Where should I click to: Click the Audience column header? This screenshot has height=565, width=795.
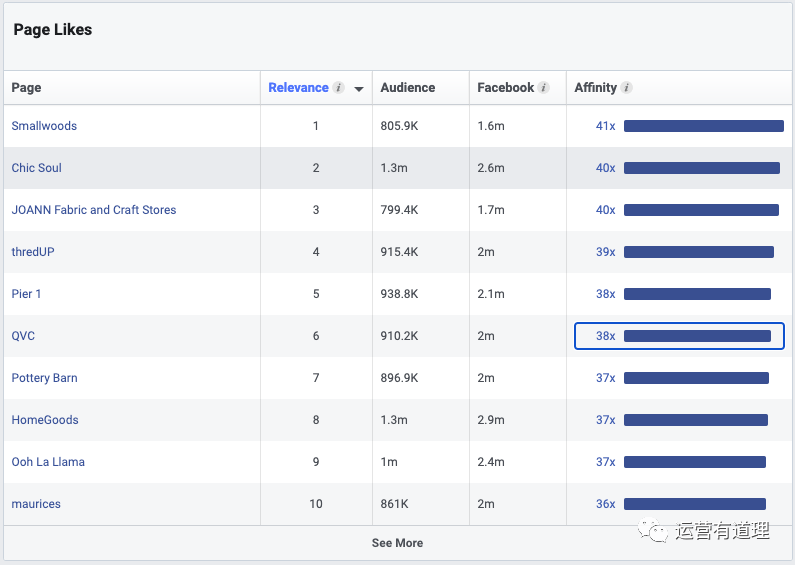tap(407, 88)
